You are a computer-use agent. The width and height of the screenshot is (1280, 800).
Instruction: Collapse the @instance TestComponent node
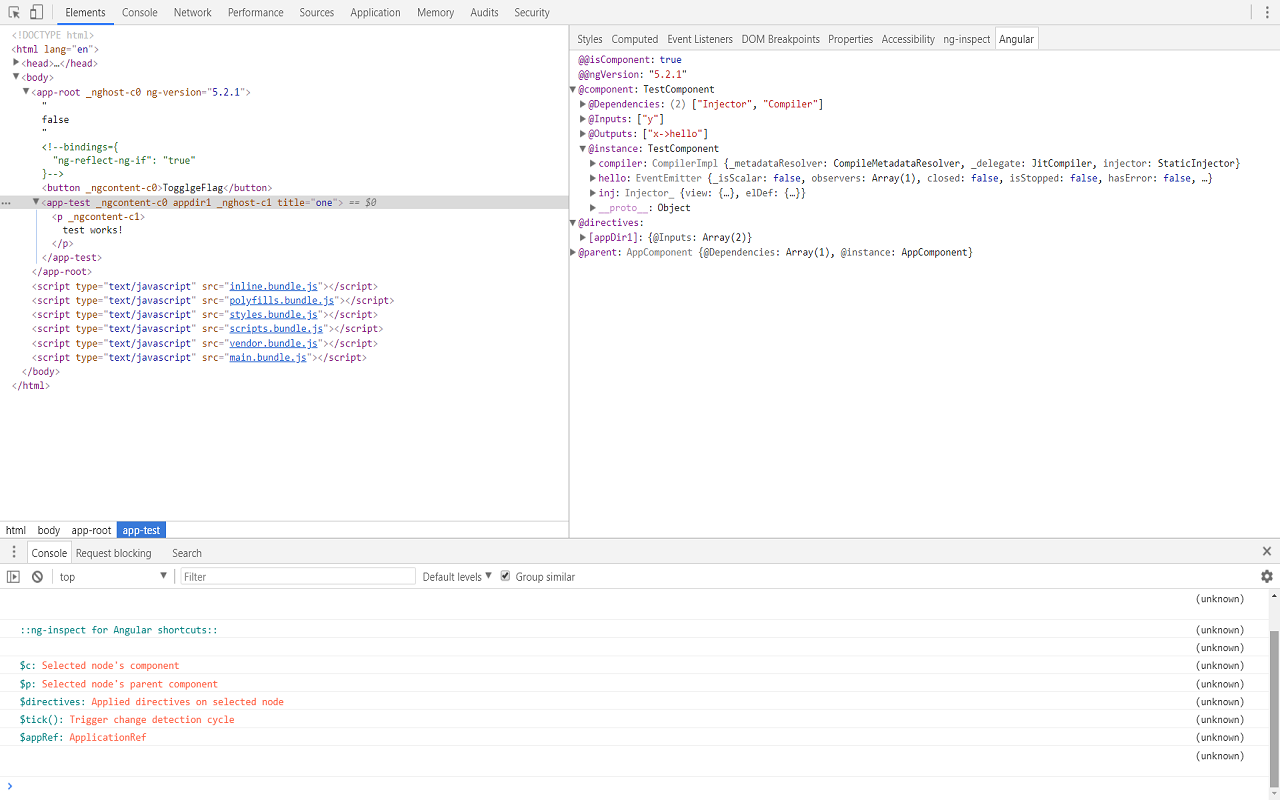click(x=583, y=148)
